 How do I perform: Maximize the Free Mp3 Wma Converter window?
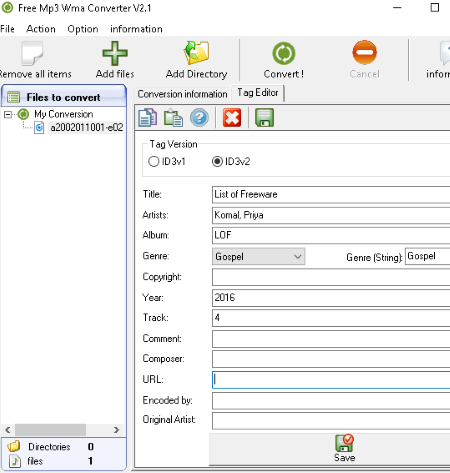[435, 7]
